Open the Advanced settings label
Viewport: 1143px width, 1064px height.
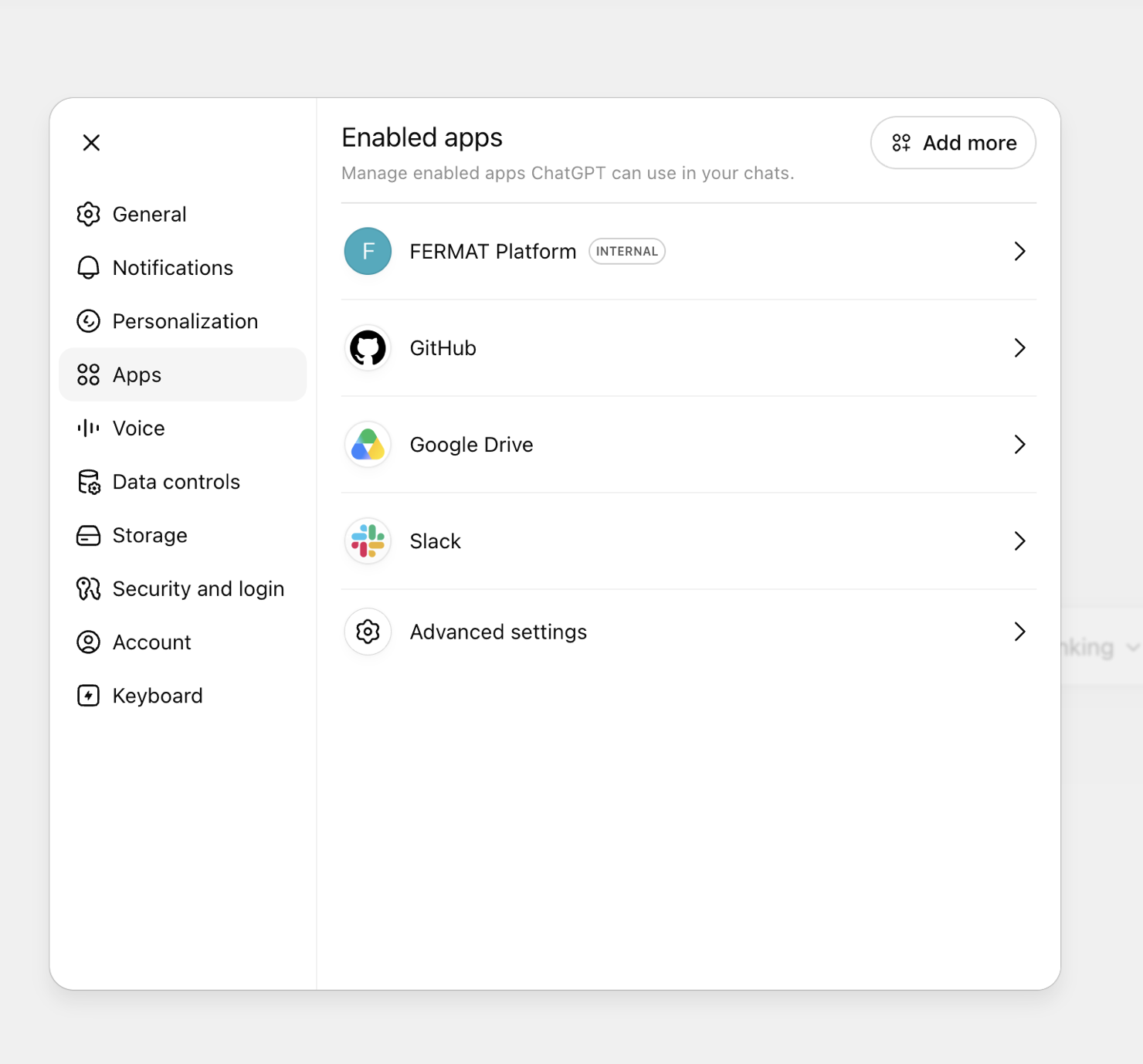[x=498, y=632]
